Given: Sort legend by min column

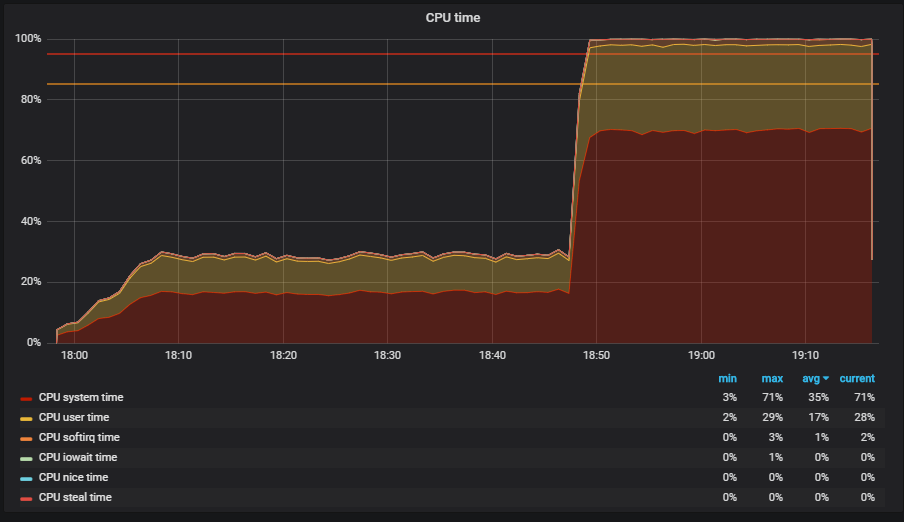Looking at the screenshot, I should (728, 378).
